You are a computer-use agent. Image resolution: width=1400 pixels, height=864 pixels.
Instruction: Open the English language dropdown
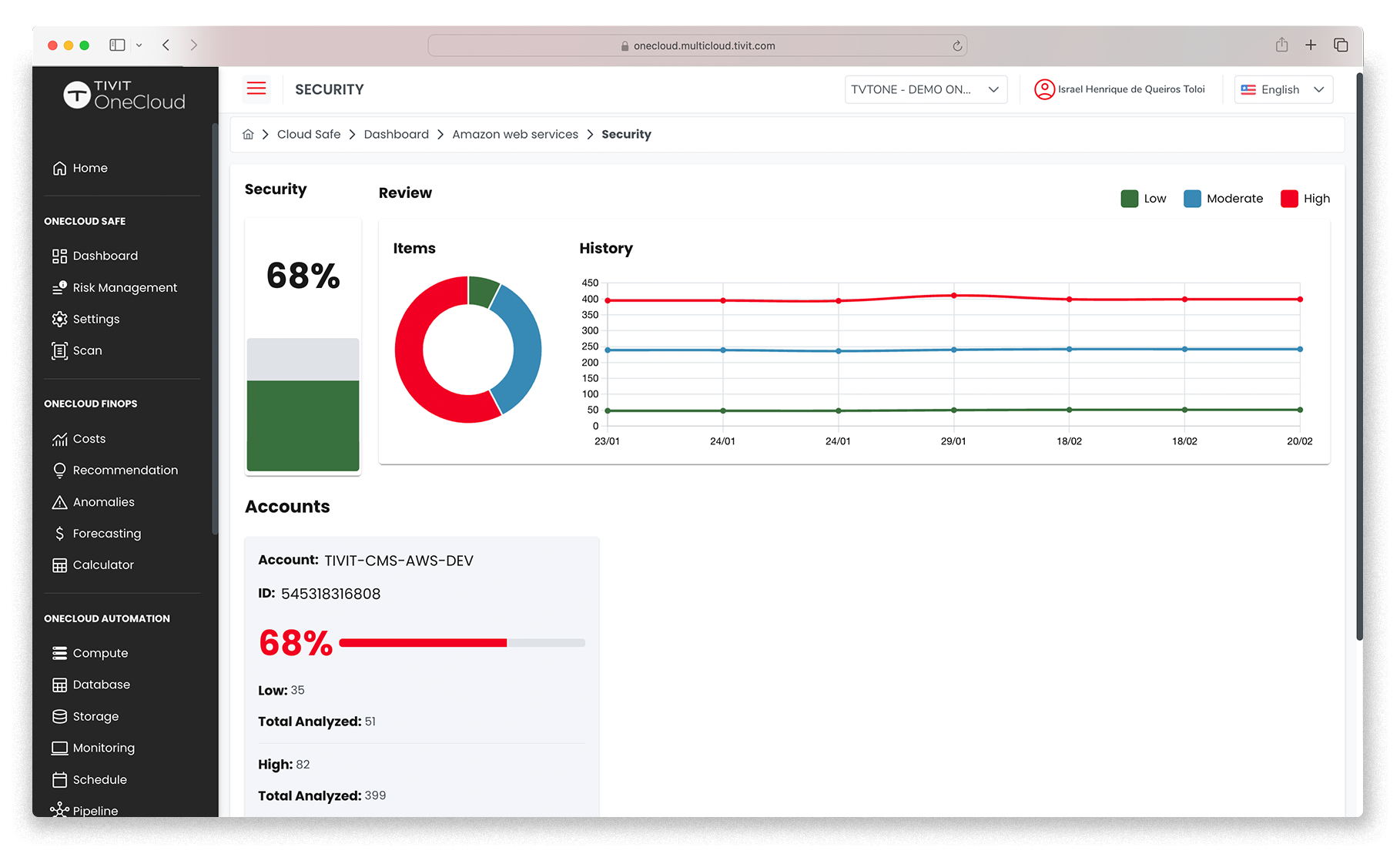click(1283, 89)
